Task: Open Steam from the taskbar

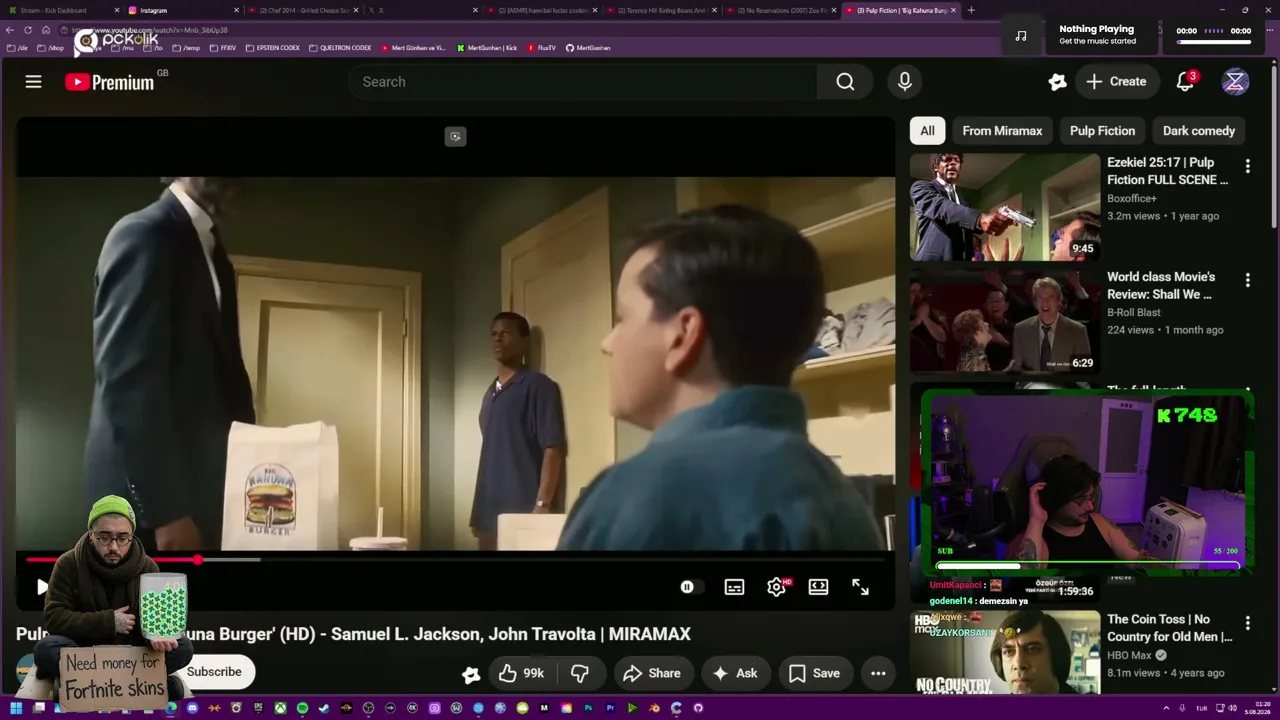Action: pos(324,708)
